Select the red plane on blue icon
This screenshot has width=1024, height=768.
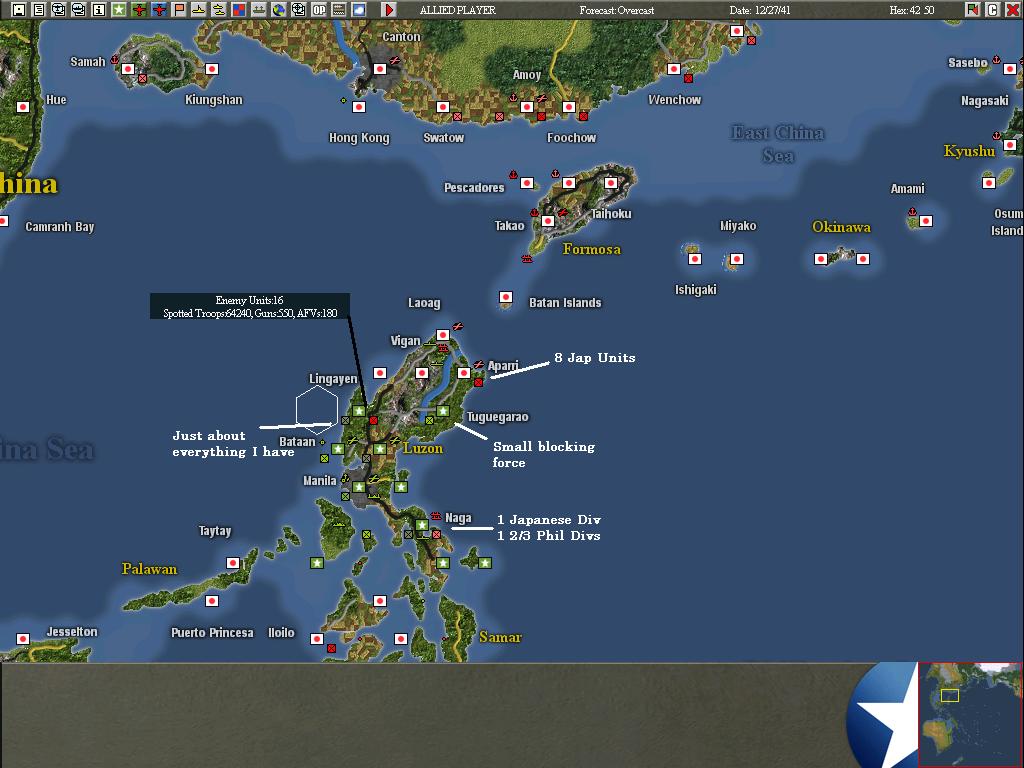(x=159, y=9)
